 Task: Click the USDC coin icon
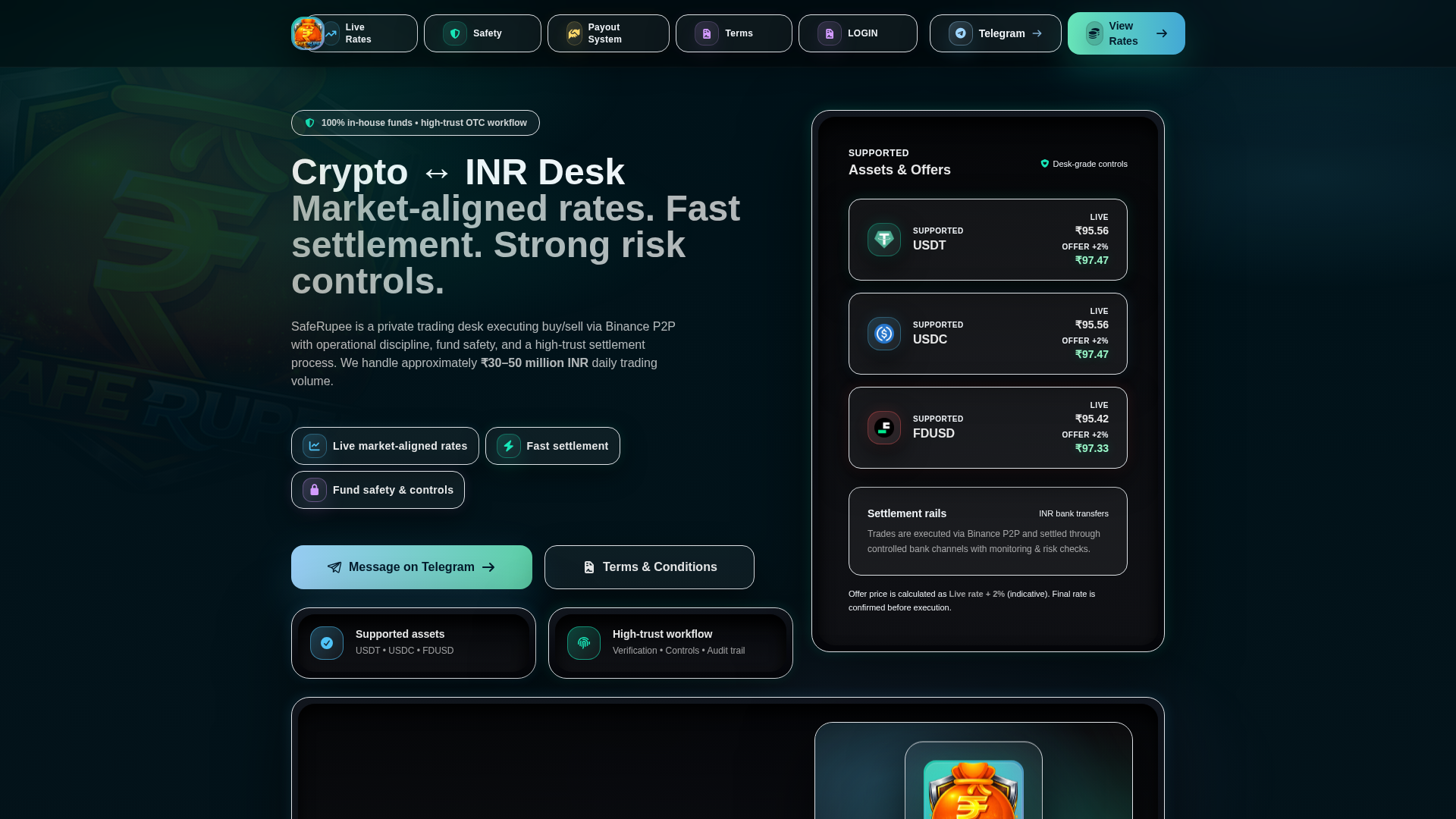(x=884, y=334)
